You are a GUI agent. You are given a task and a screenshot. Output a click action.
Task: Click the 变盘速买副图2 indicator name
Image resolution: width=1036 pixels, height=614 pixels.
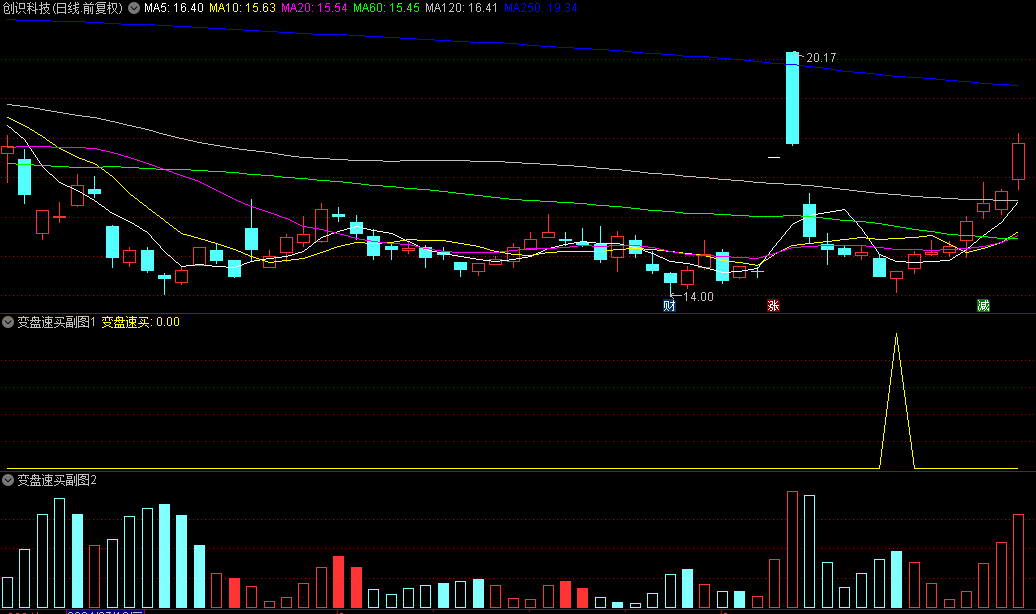[x=57, y=480]
